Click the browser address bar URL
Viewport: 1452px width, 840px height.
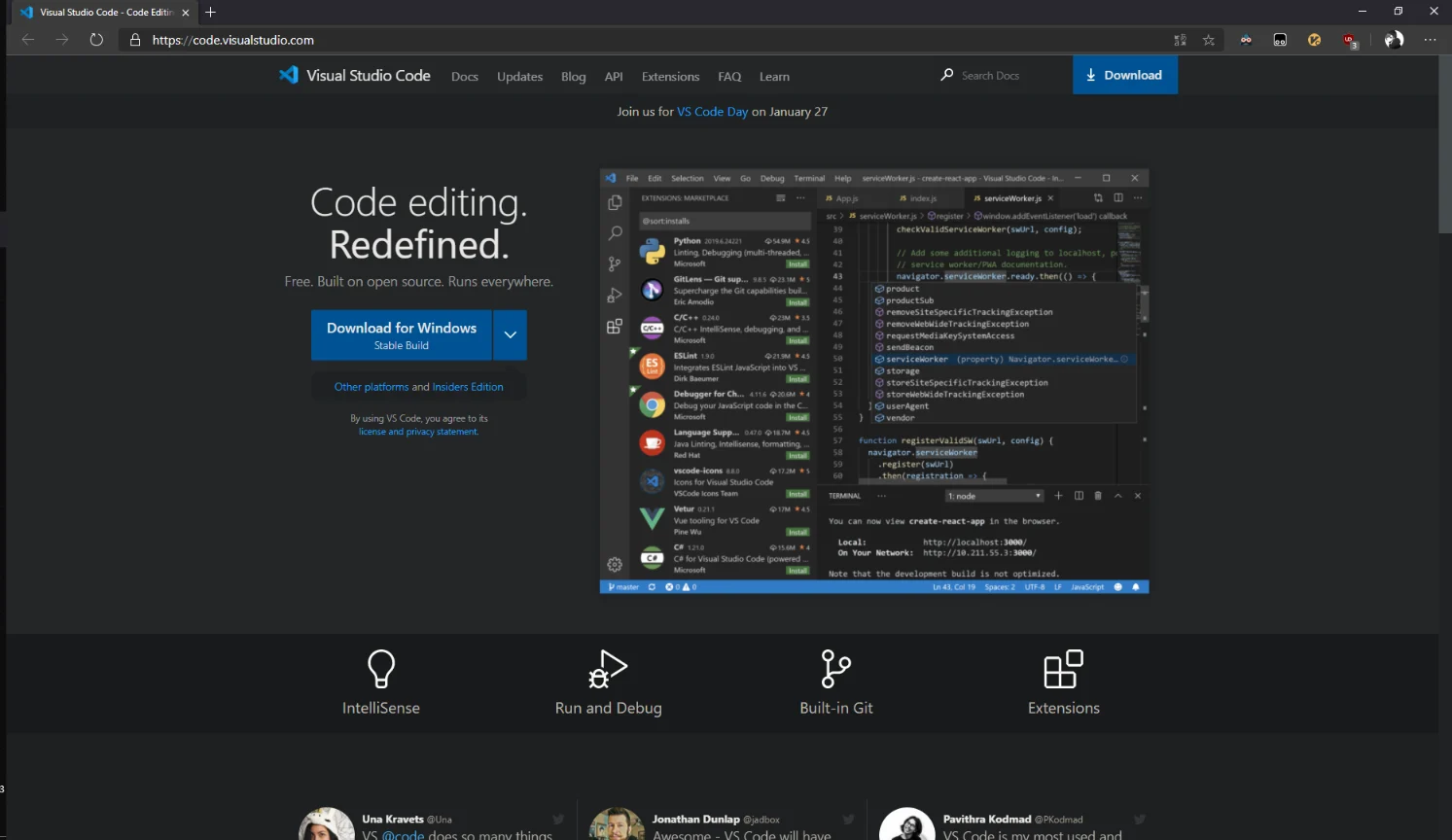point(233,40)
